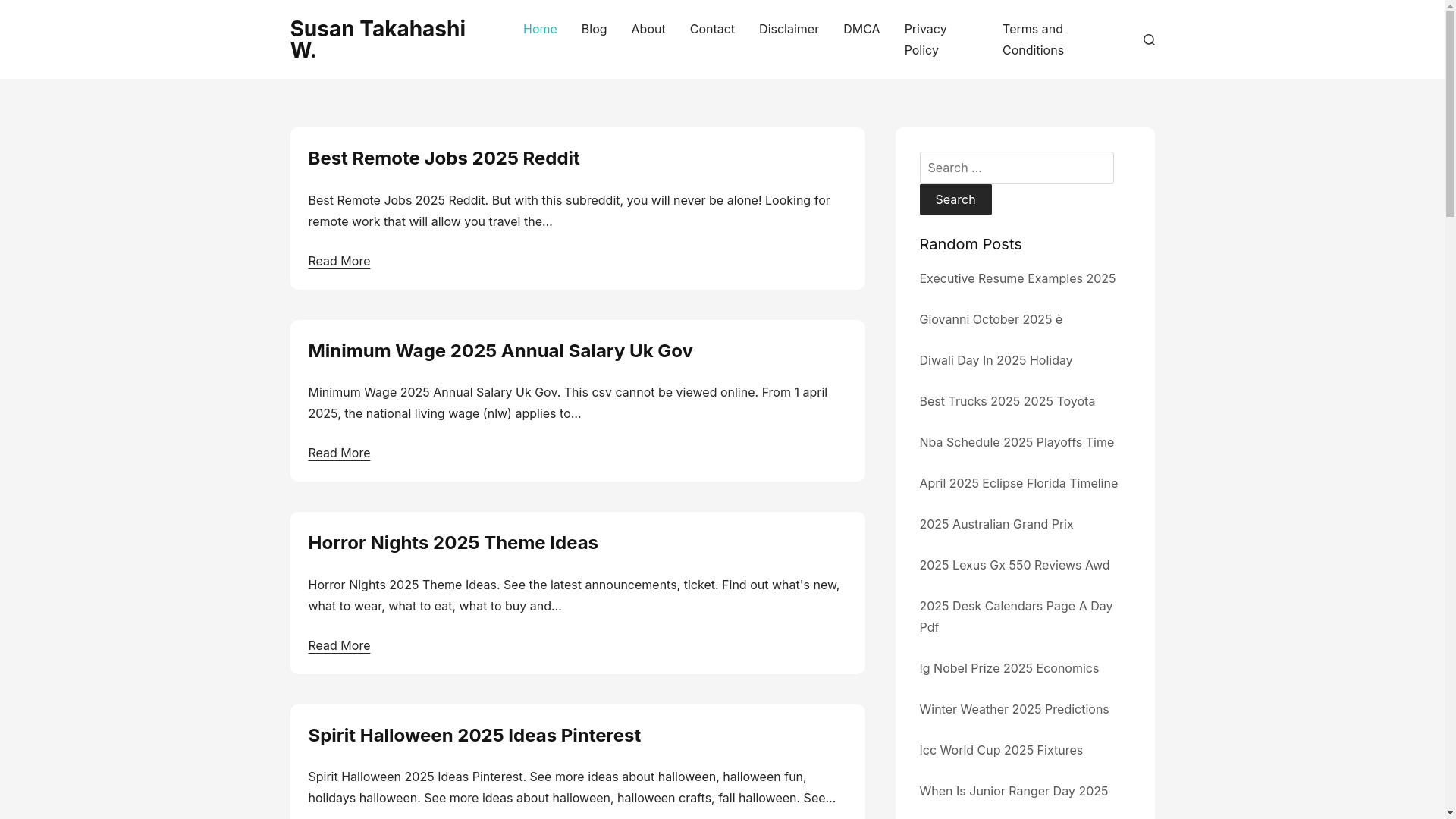Open 2025 Australian Grand Prix link
1456x819 pixels.
point(996,524)
